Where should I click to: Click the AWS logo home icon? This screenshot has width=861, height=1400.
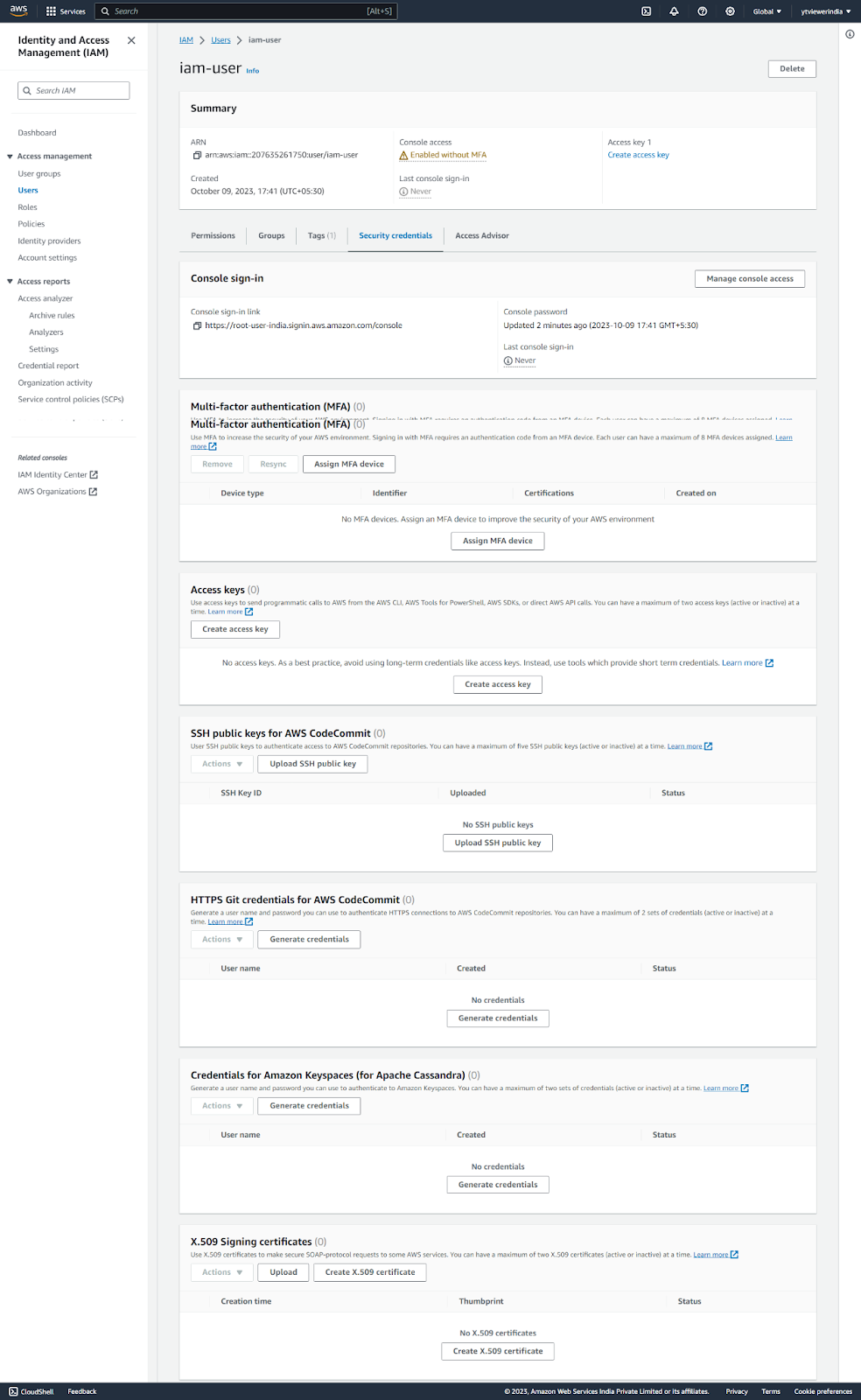click(x=18, y=10)
